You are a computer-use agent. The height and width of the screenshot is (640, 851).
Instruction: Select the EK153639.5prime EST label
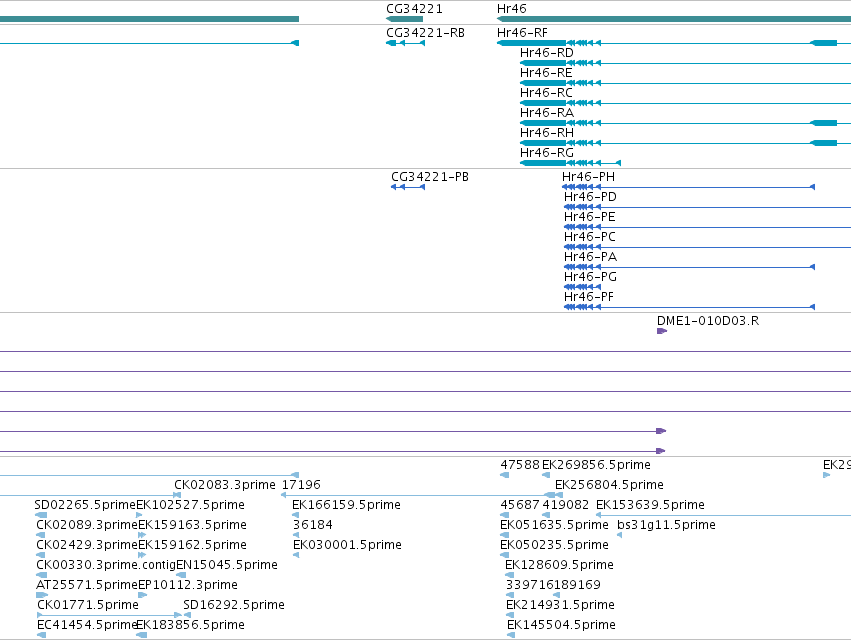(x=650, y=505)
